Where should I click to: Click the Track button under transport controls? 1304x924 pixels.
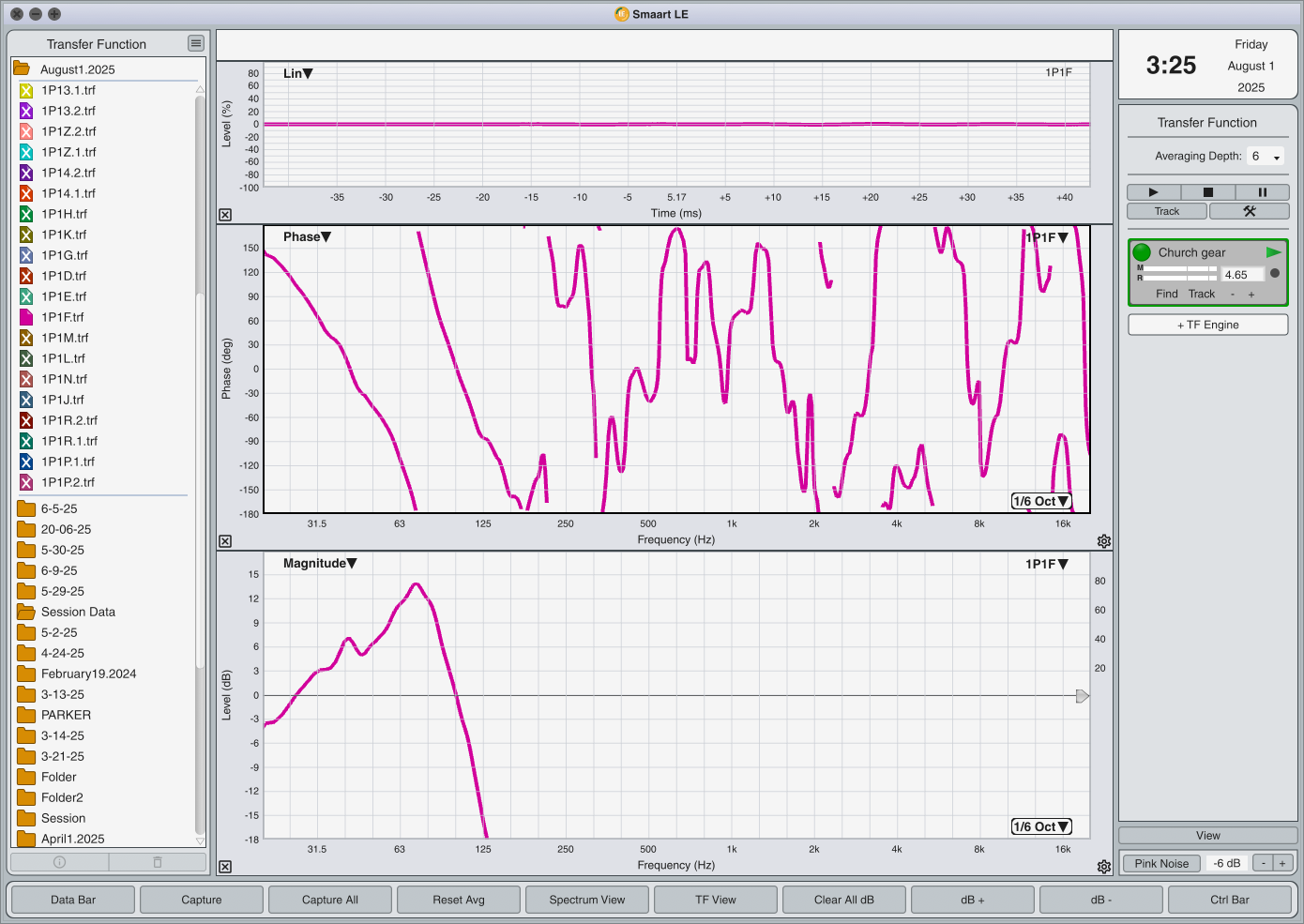click(1167, 211)
